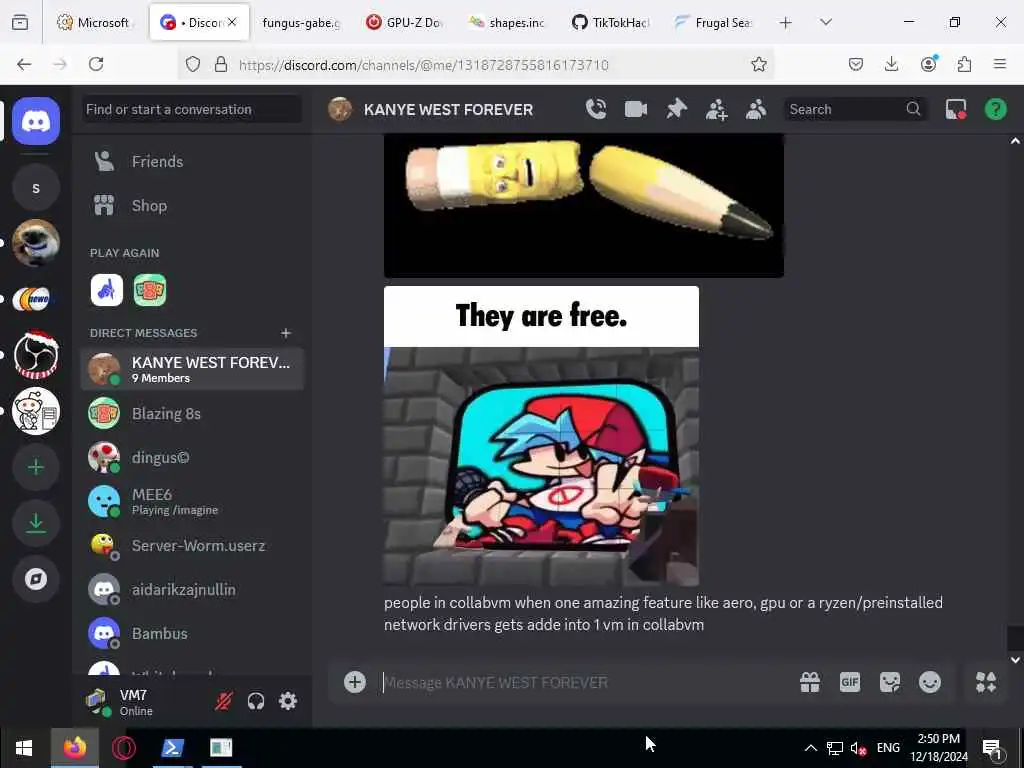
Task: Switch to the GPU-Z Download tab
Action: click(405, 23)
